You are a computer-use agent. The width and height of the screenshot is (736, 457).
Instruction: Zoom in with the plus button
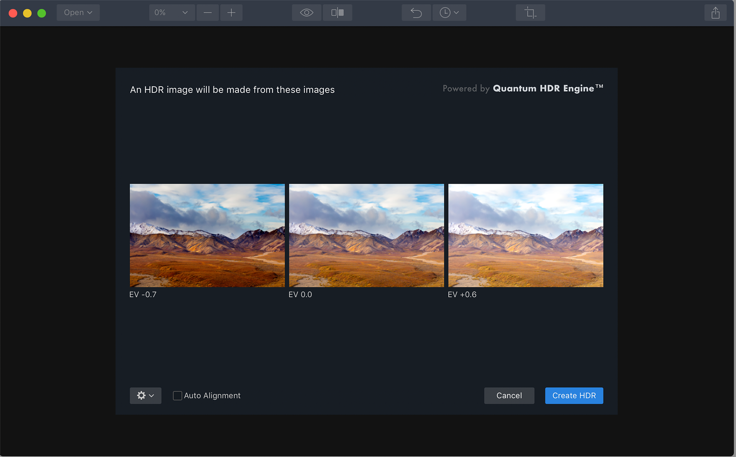pos(231,13)
